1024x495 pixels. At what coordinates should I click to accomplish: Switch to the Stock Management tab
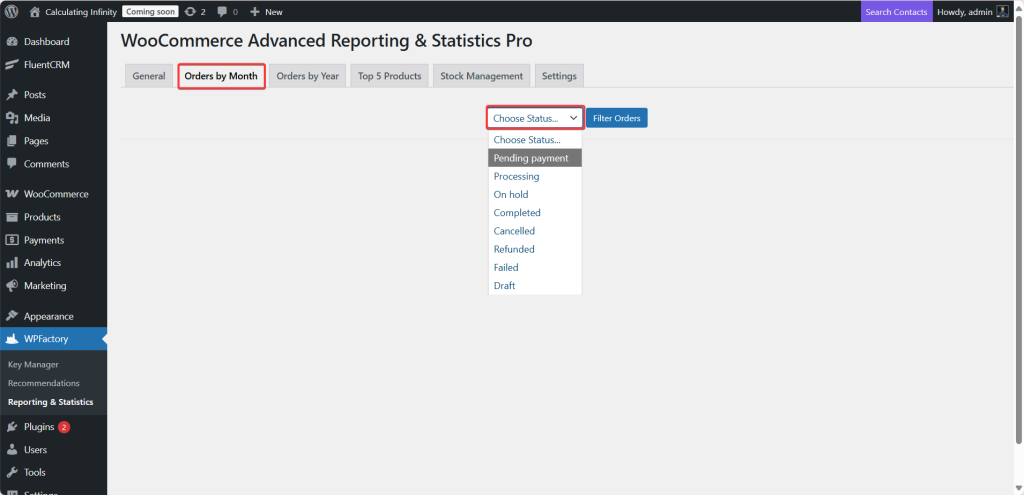tap(481, 76)
